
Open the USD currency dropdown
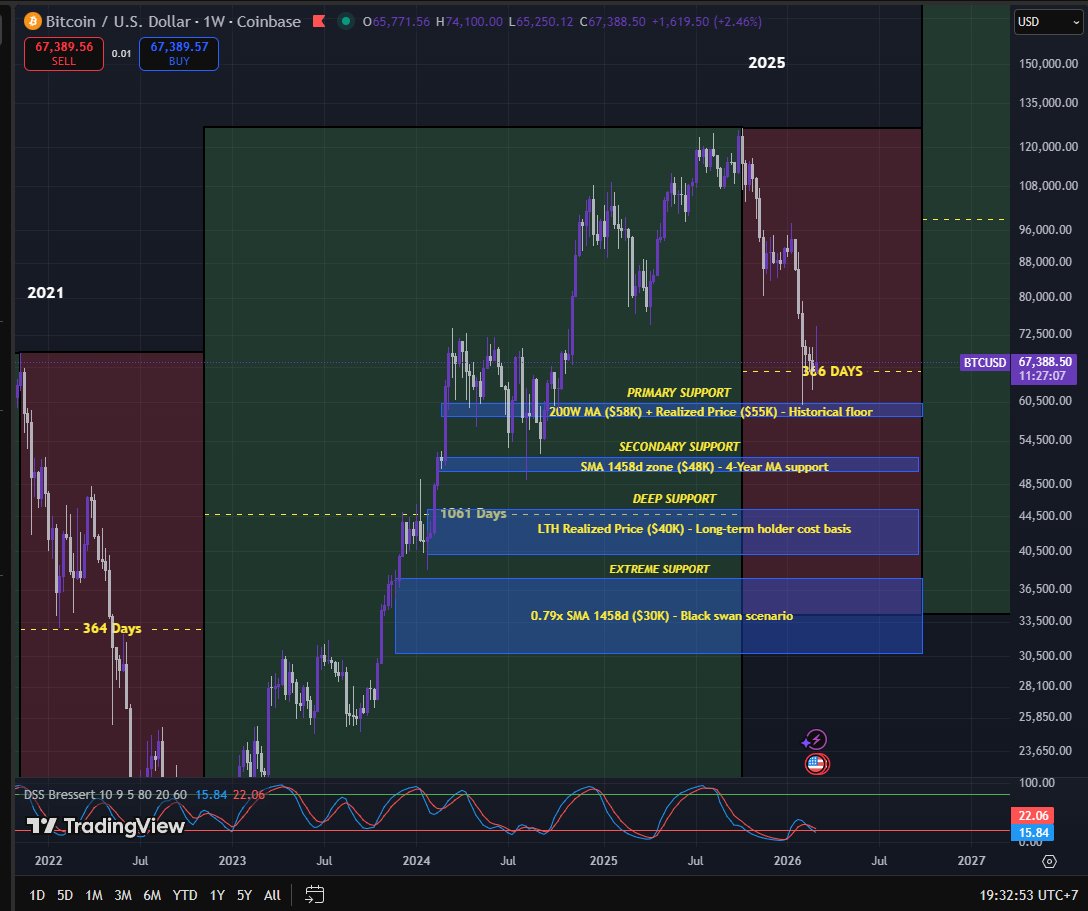click(x=1048, y=22)
